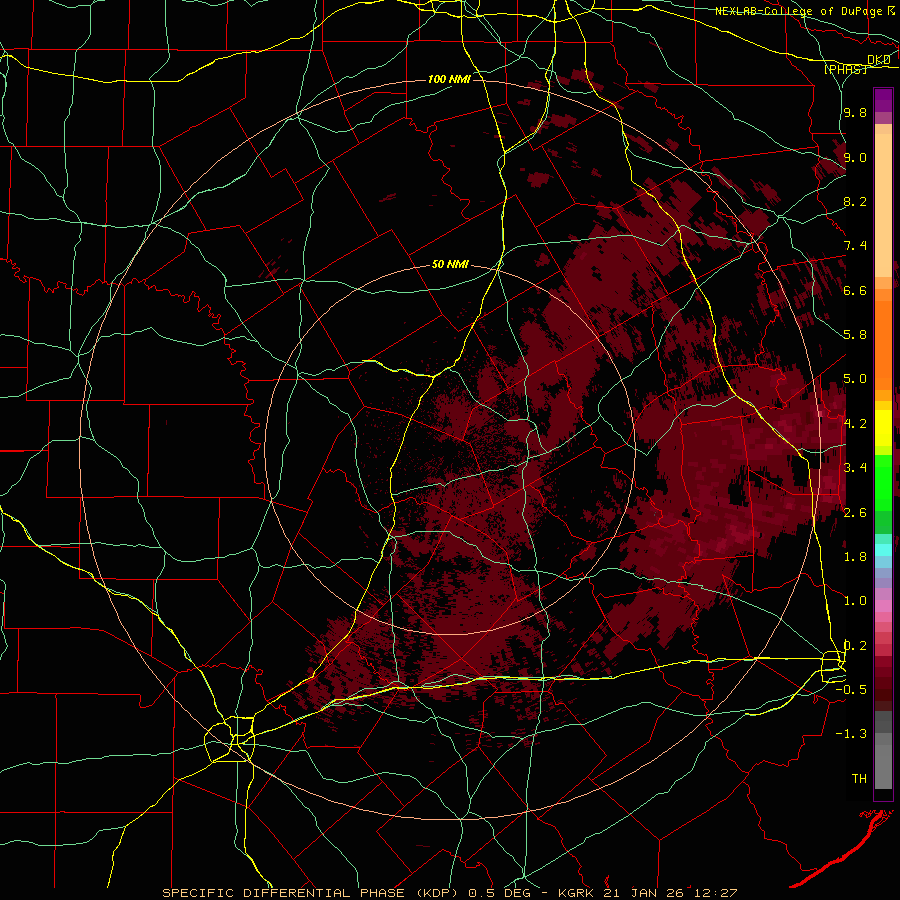Click the "NEXLAB-College of DuPage" credit text
The height and width of the screenshot is (900, 900).
800,11
